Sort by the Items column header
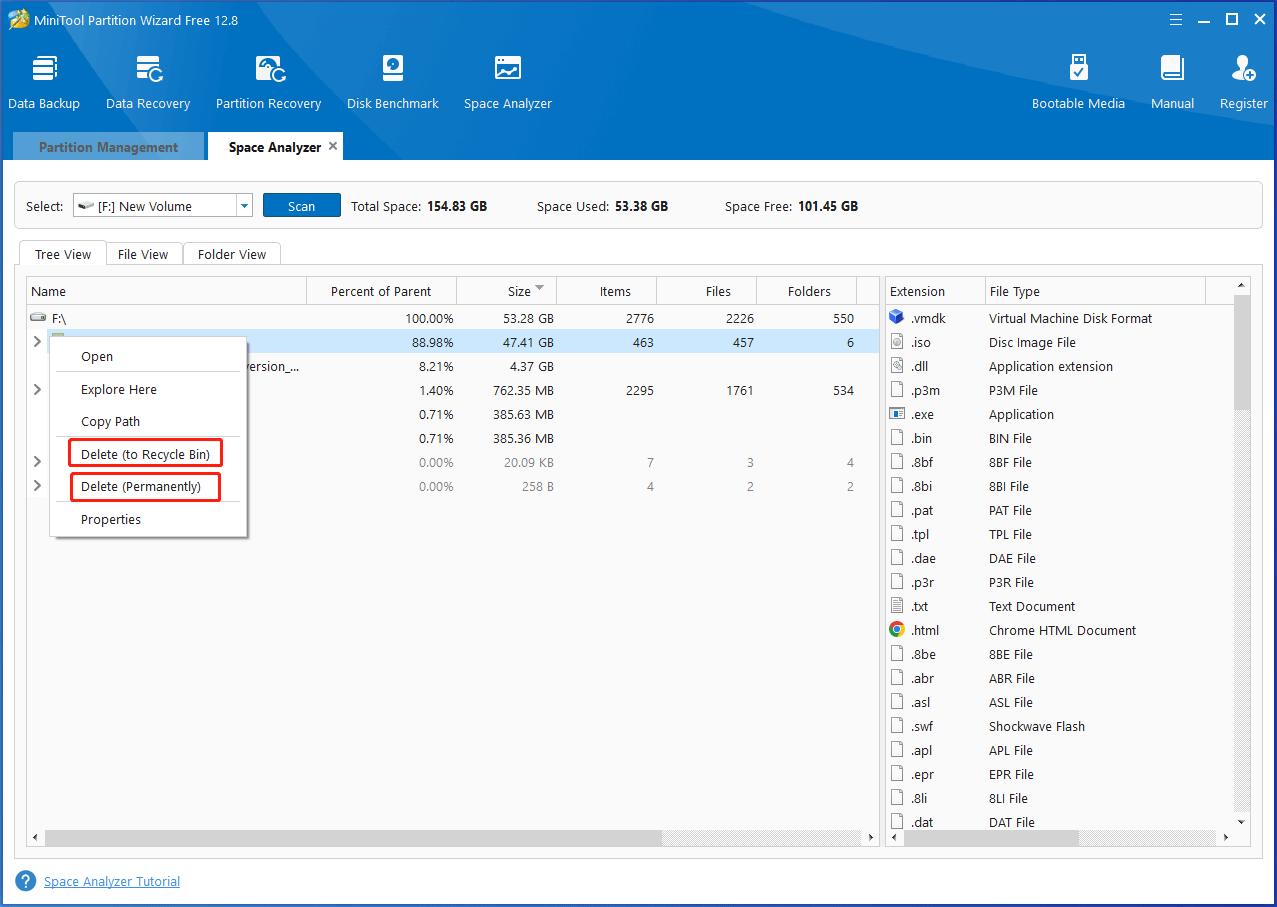The width and height of the screenshot is (1277, 907). 606,291
